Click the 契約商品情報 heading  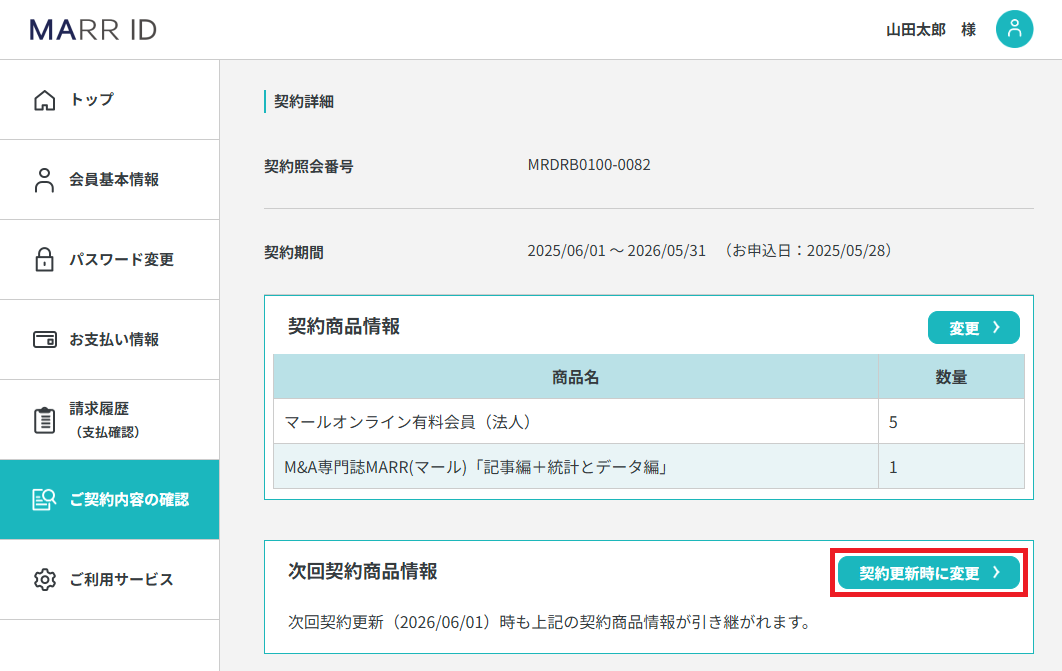[x=344, y=326]
